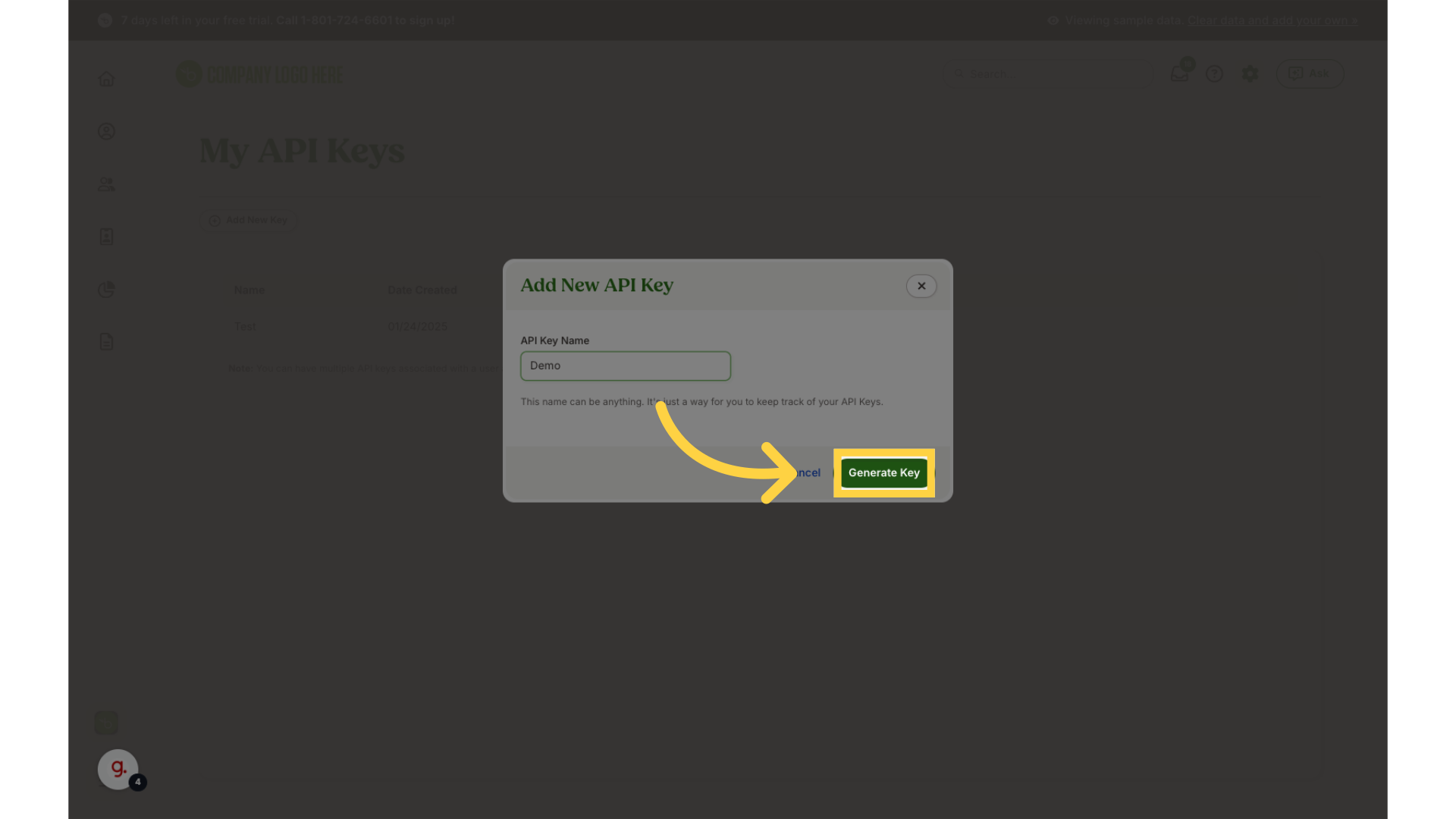1456x819 pixels.
Task: Click the Search field in header
Action: pyautogui.click(x=1049, y=74)
